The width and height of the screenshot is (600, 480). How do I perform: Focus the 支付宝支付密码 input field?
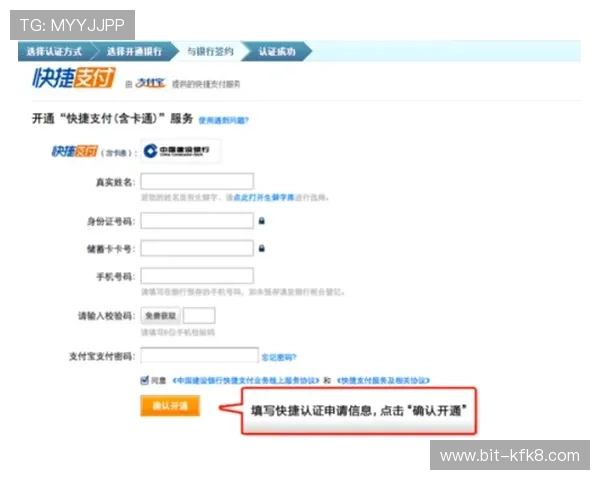[200, 355]
